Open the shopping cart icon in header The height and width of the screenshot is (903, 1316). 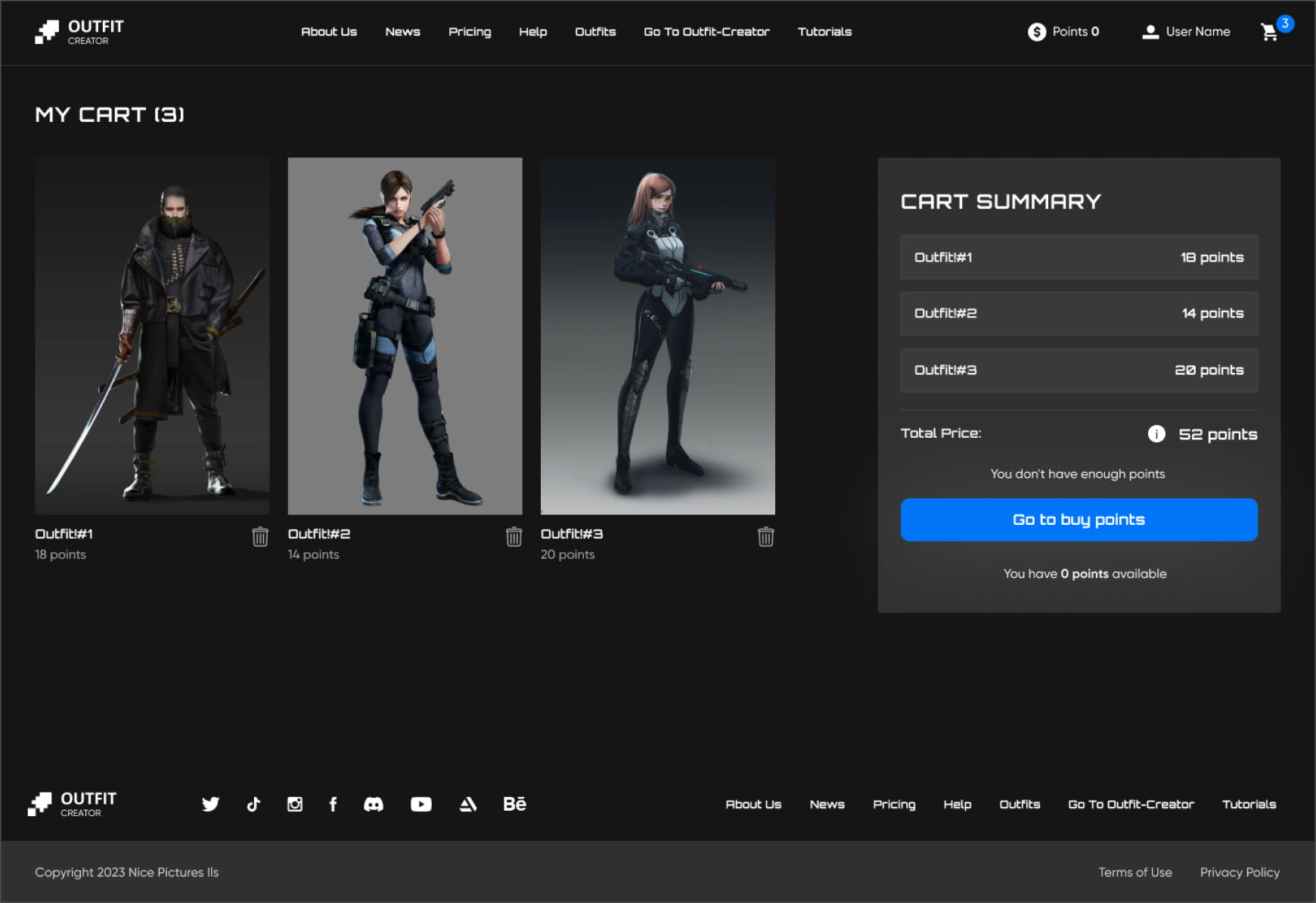coord(1270,32)
